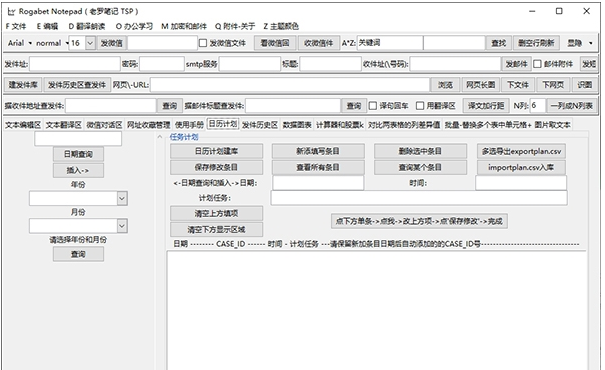The width and height of the screenshot is (605, 370).
Task: Click the 看微信回 button
Action: click(275, 43)
